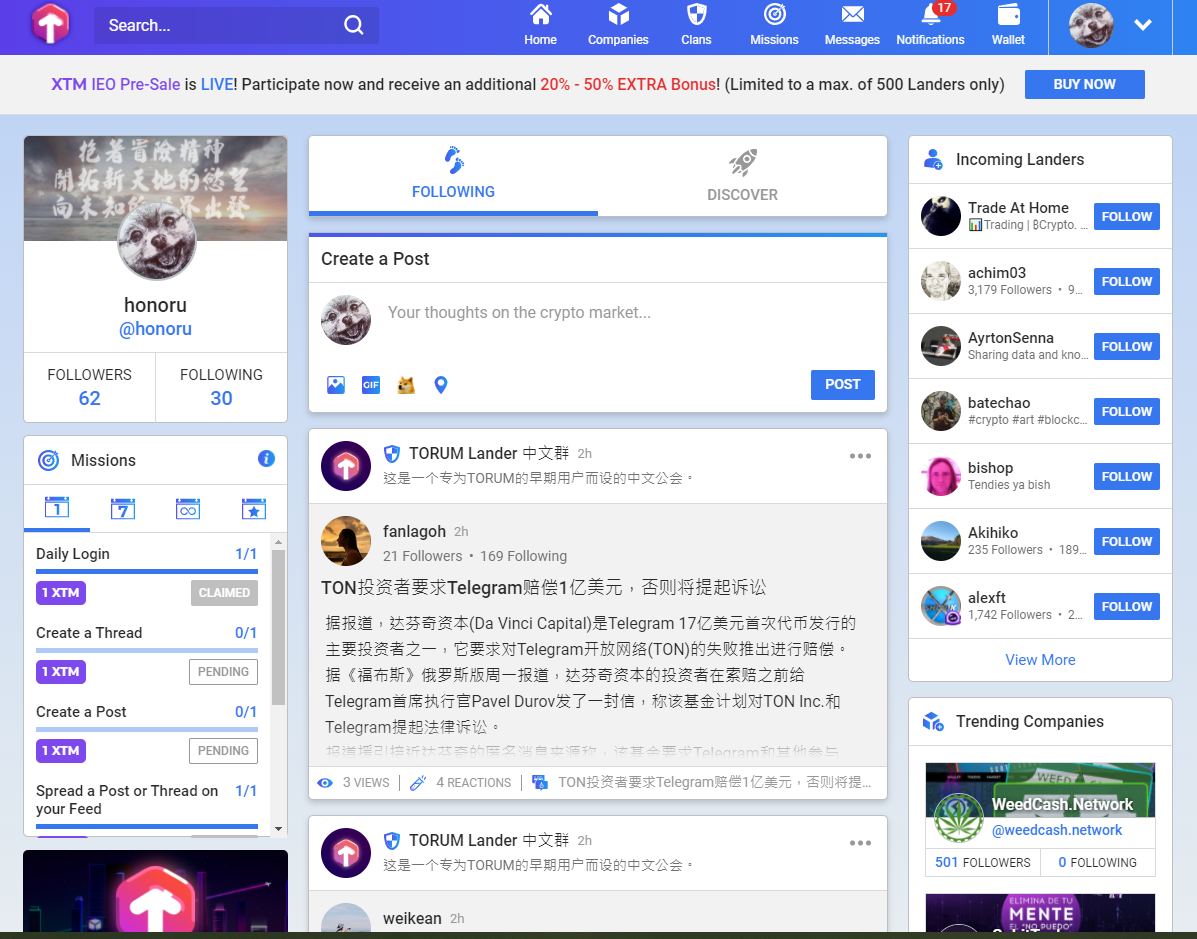Open Companies in the top navigation
The height and width of the screenshot is (939, 1197).
[x=618, y=25]
